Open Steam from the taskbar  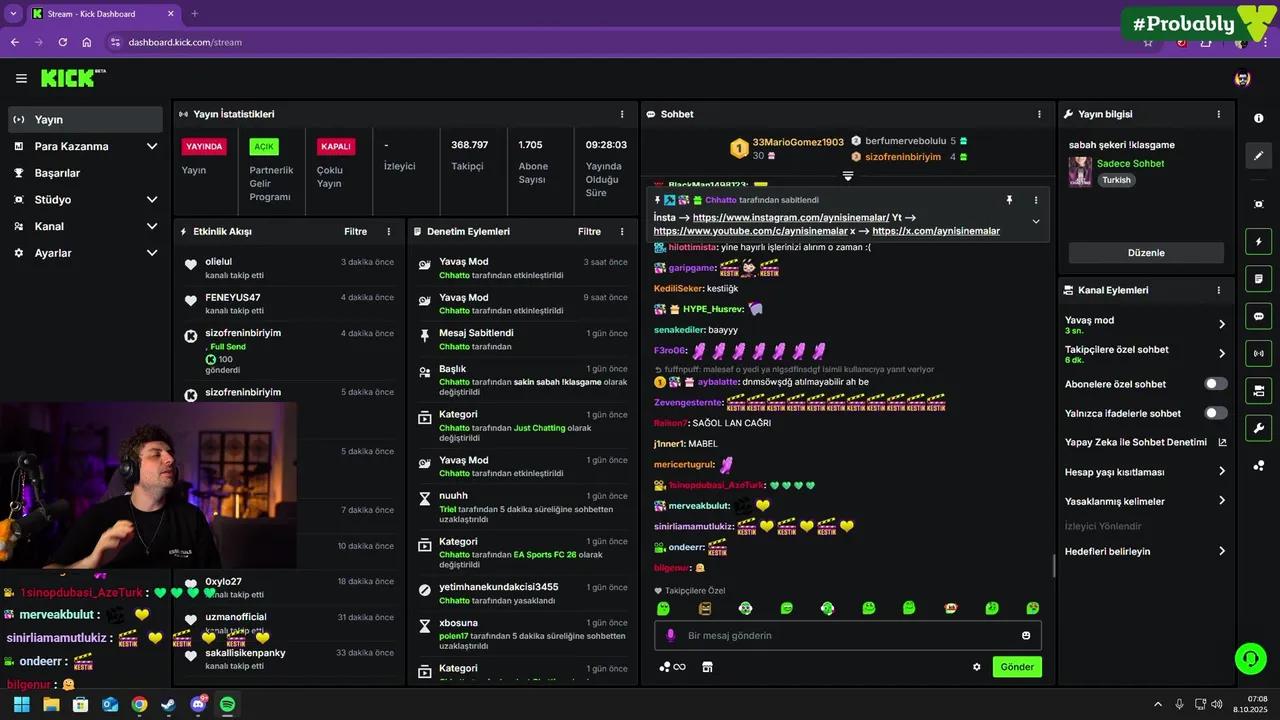coord(168,704)
